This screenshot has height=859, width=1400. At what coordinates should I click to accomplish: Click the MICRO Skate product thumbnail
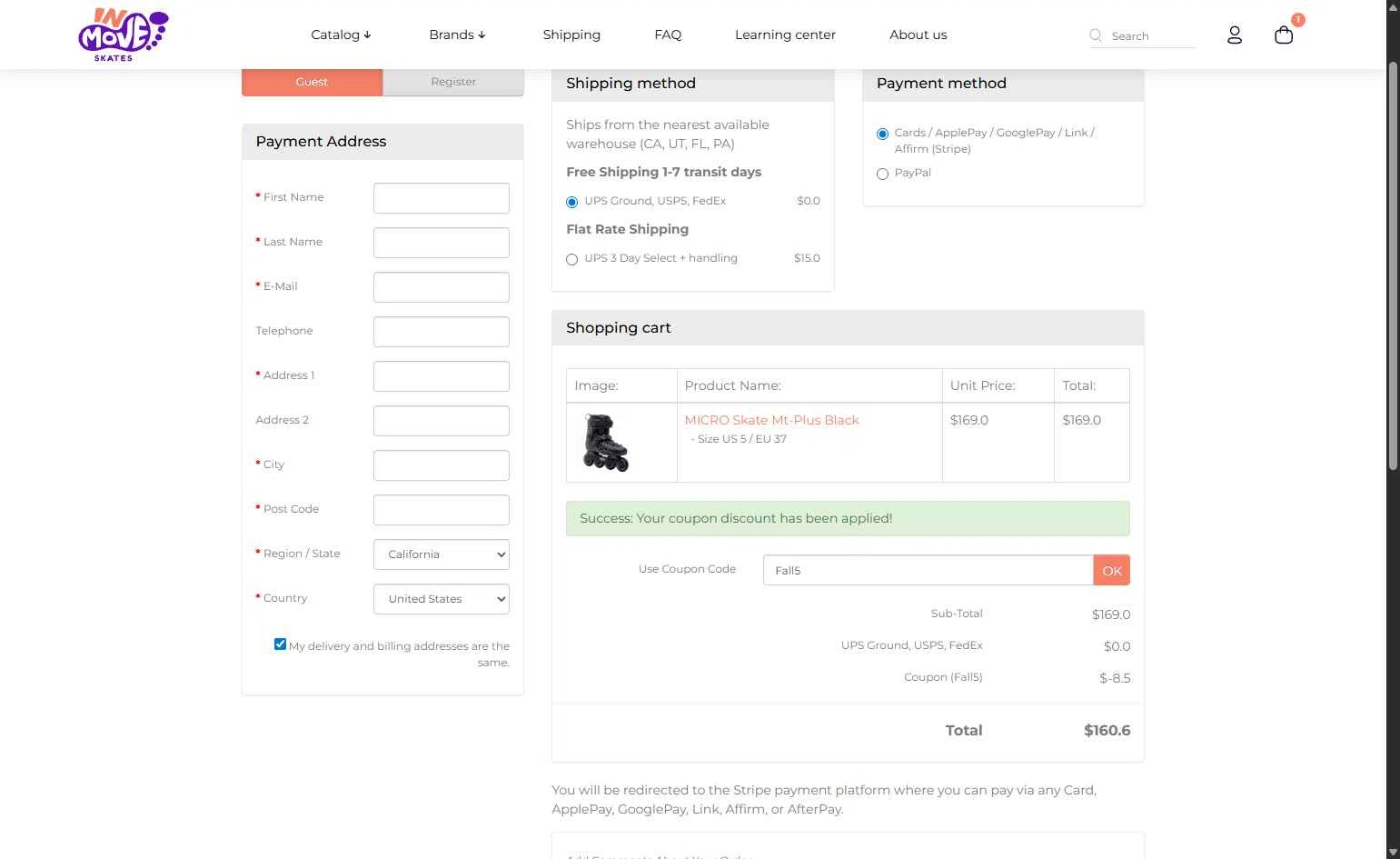pyautogui.click(x=605, y=442)
